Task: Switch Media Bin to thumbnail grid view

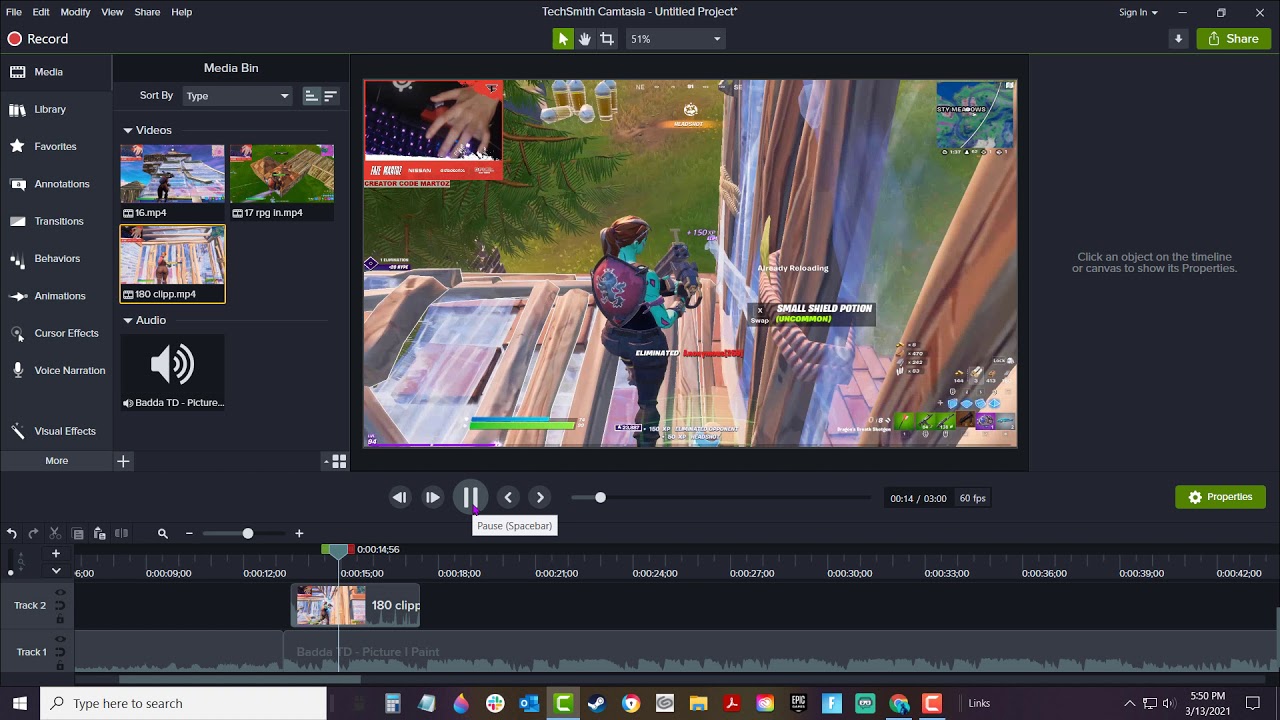Action: (x=339, y=461)
